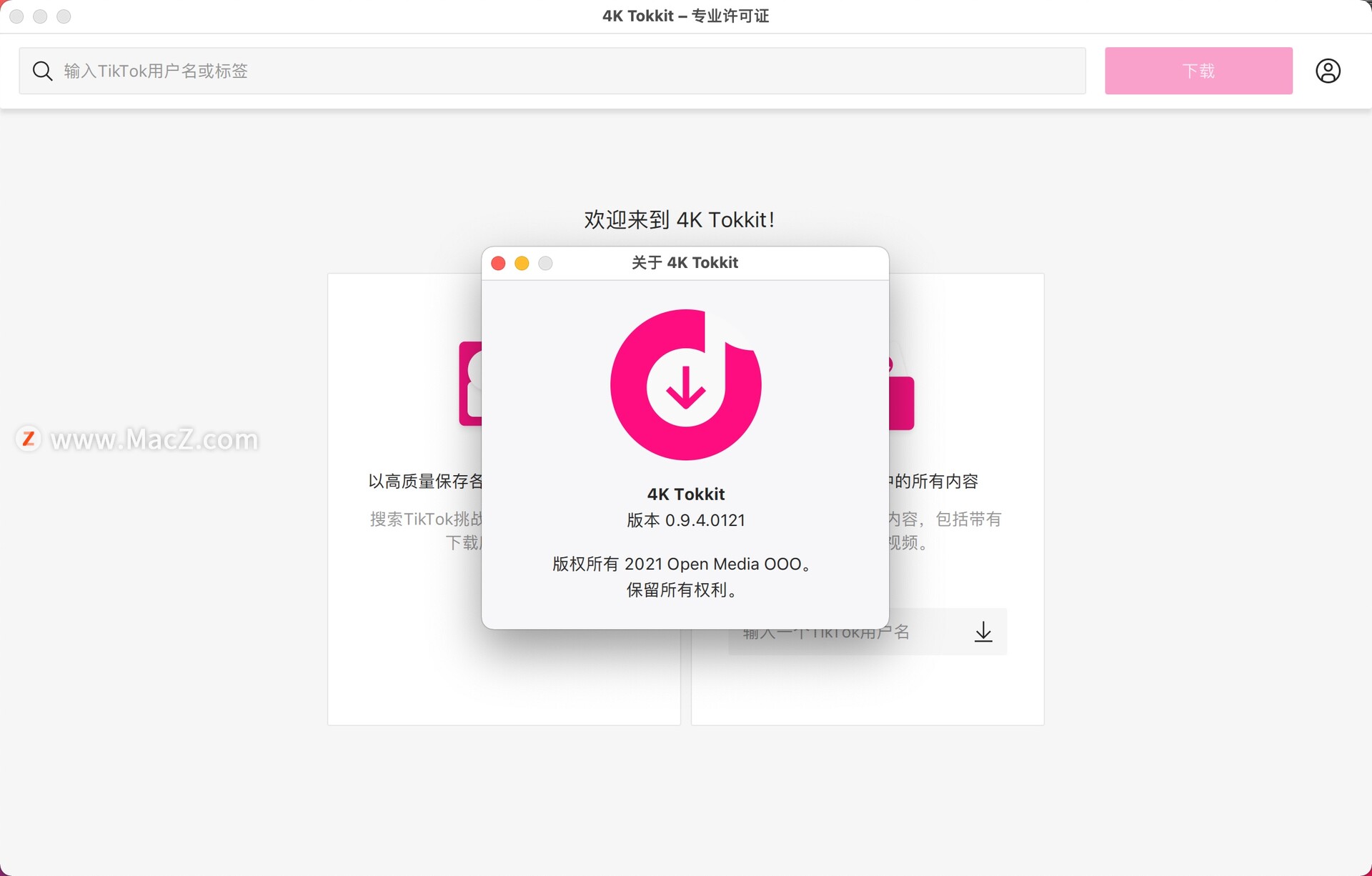Minimize the About dialog with yellow button
The width and height of the screenshot is (1372, 876).
[522, 263]
